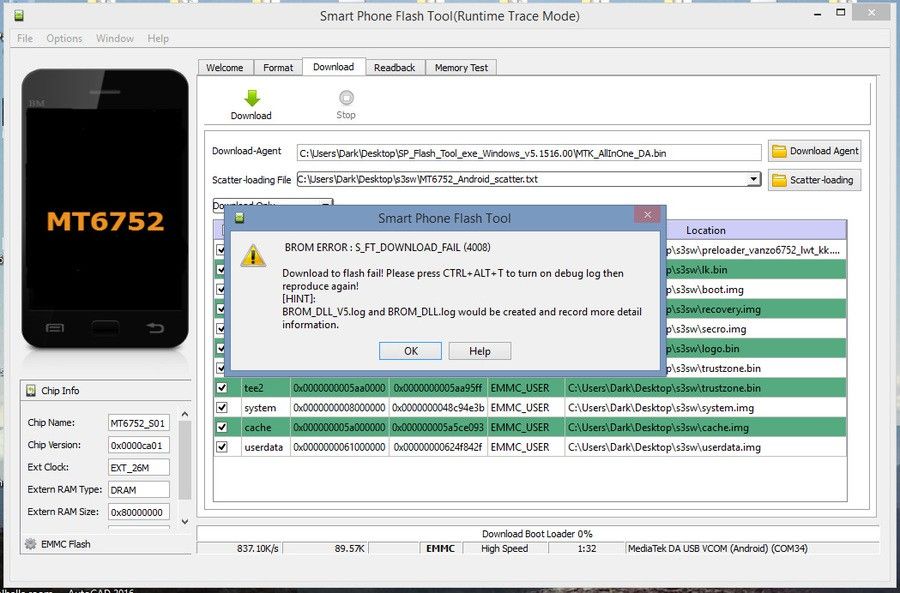Click the system.img location cell

click(x=705, y=408)
